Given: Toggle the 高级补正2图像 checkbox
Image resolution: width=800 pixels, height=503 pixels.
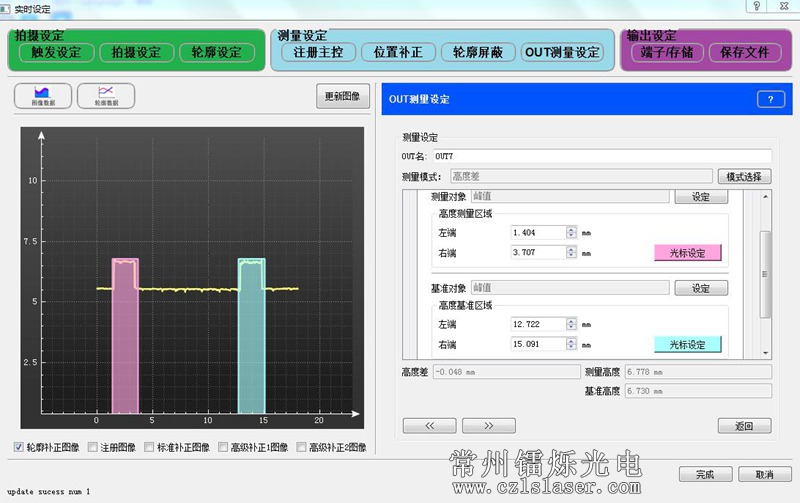Looking at the screenshot, I should 300,447.
